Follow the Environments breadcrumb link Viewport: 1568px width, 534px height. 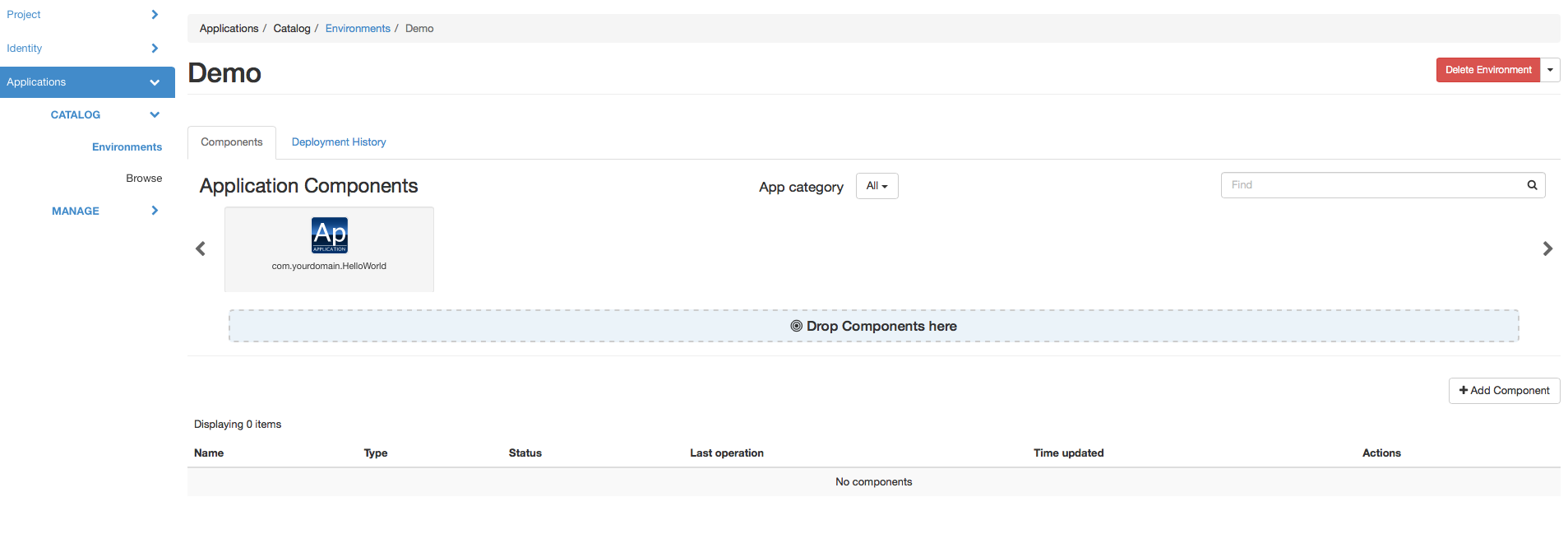pyautogui.click(x=358, y=29)
